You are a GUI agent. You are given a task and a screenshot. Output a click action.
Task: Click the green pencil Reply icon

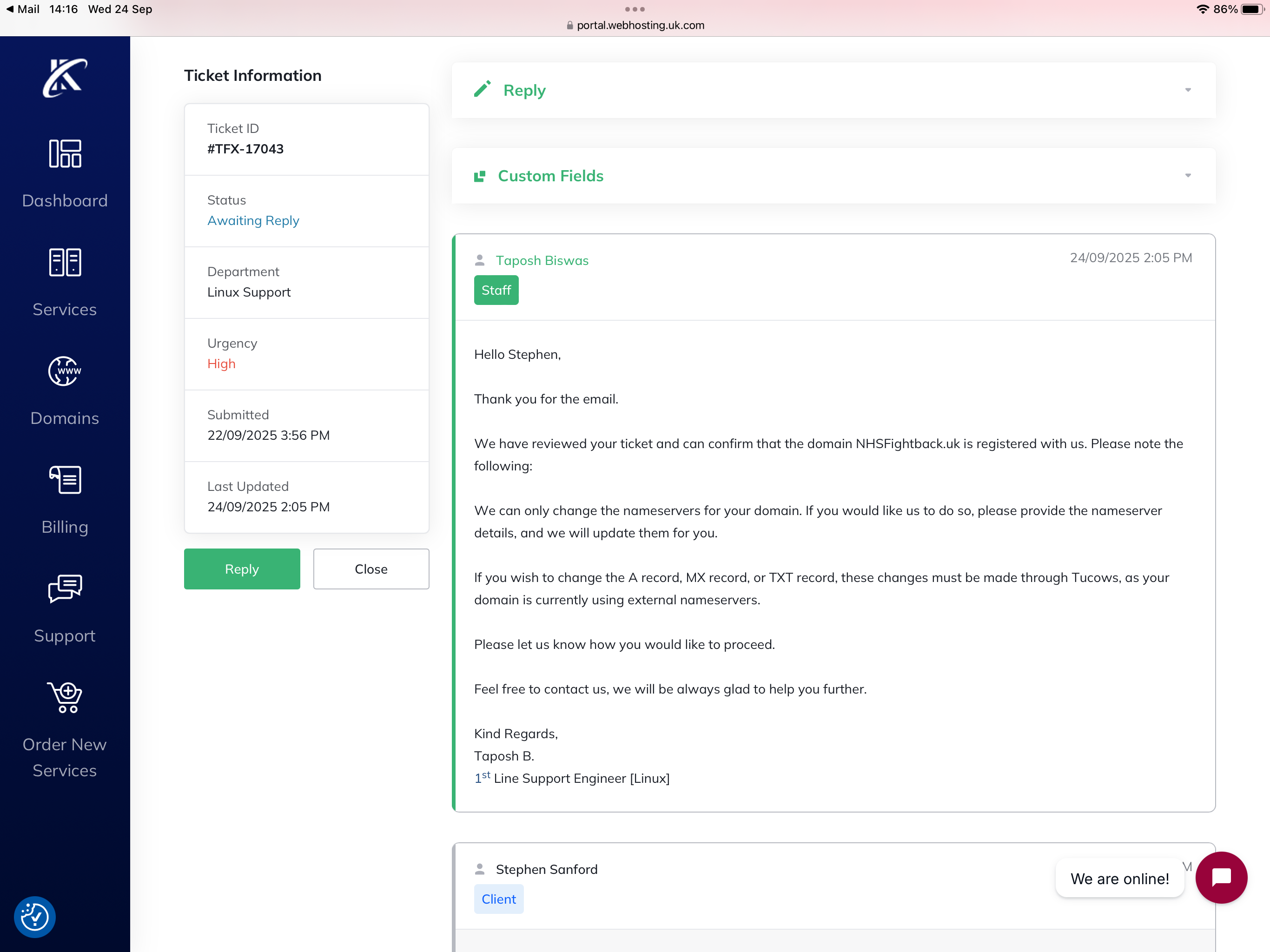482,89
